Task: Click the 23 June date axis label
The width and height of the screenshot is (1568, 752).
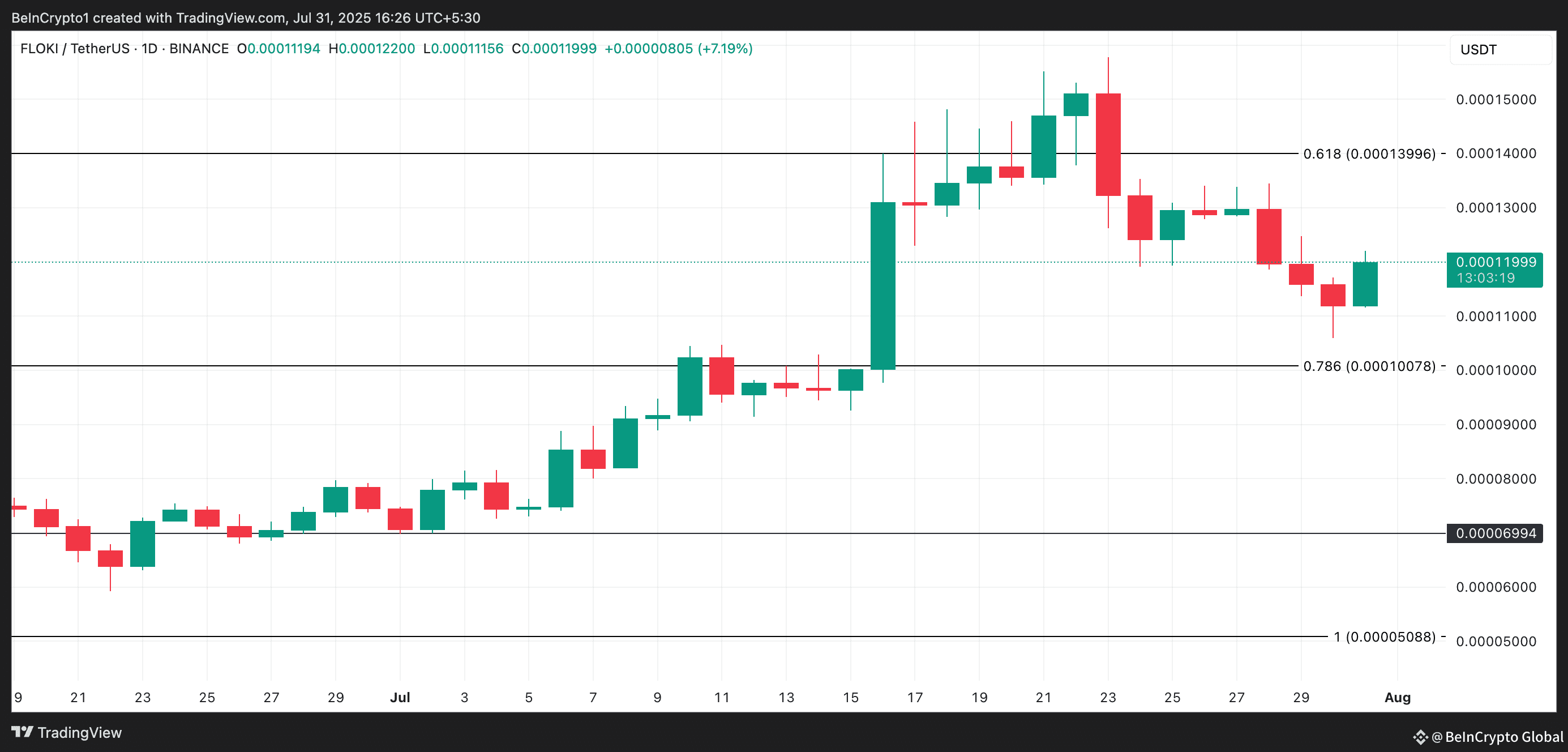Action: pyautogui.click(x=143, y=697)
